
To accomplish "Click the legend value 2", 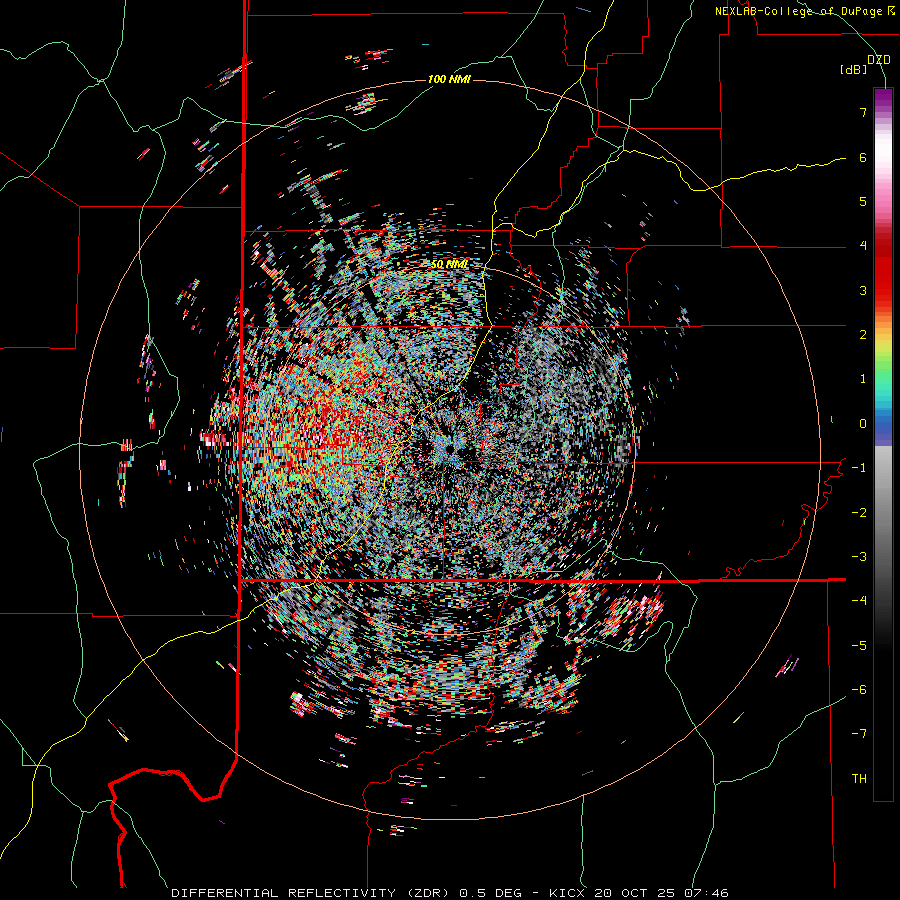I will tap(863, 335).
